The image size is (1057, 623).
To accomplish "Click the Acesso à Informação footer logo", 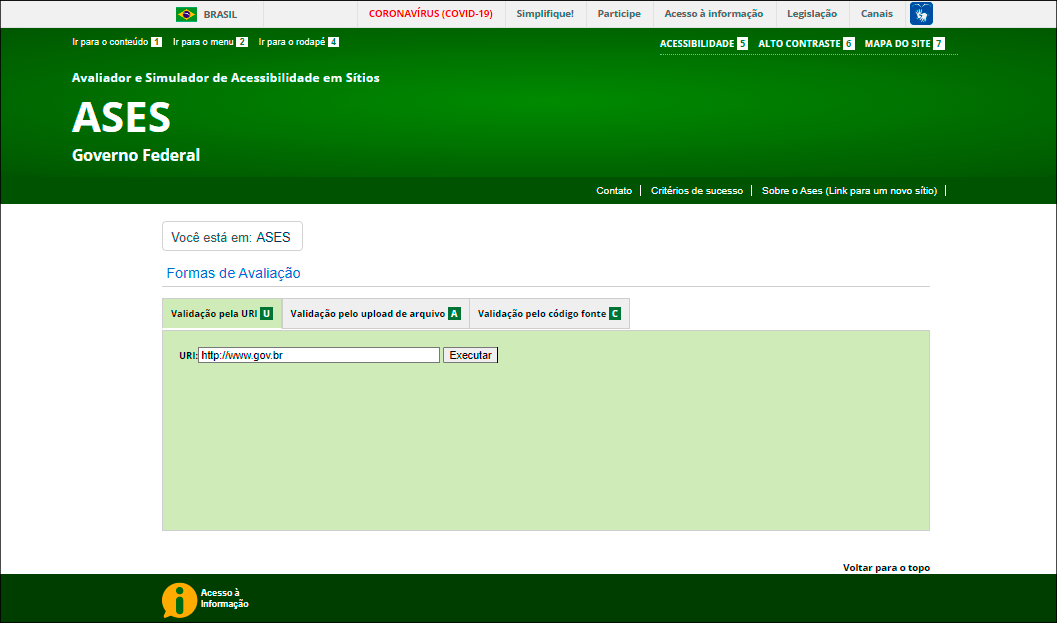I will pos(205,599).
